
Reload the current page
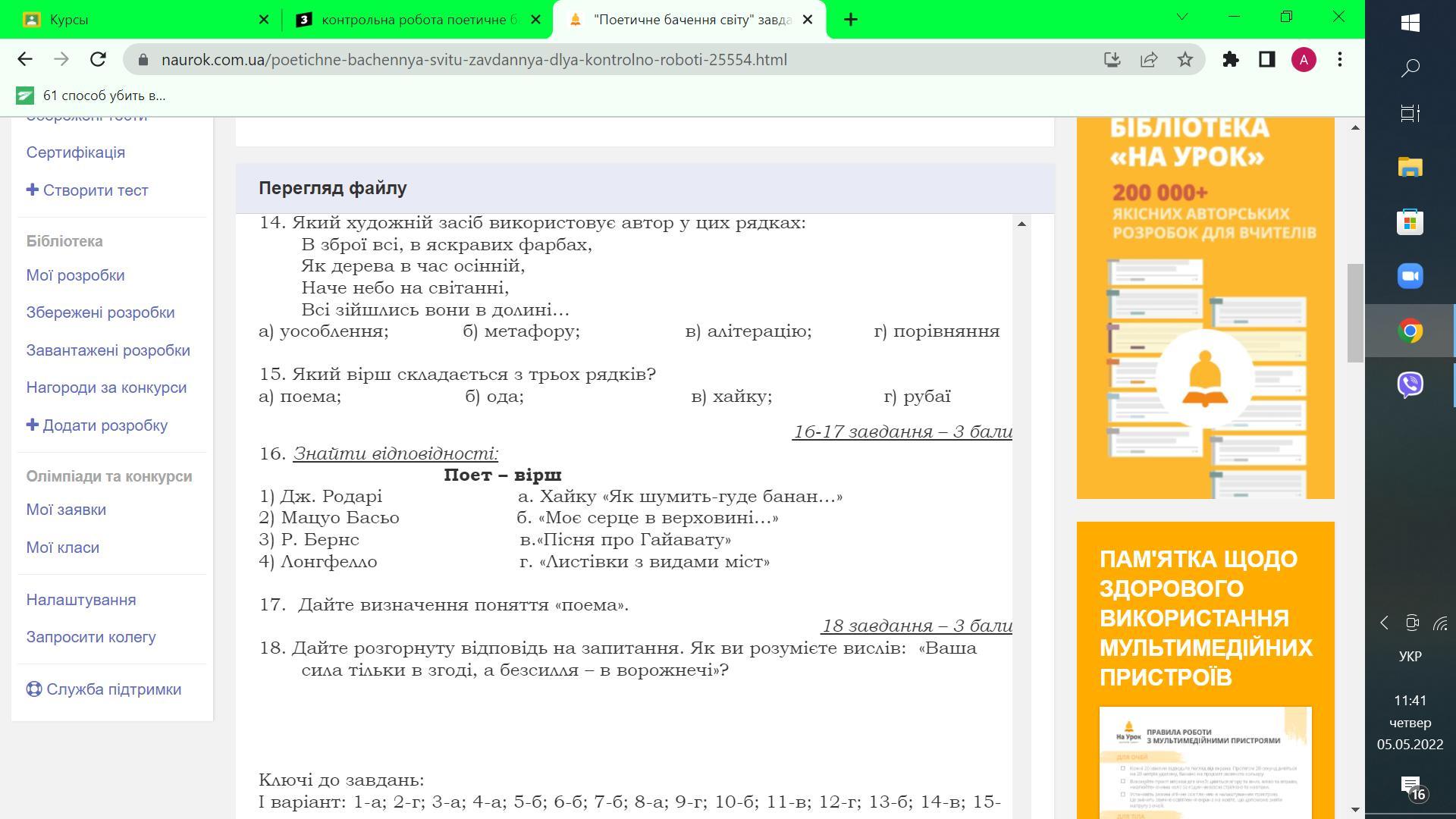pos(98,59)
